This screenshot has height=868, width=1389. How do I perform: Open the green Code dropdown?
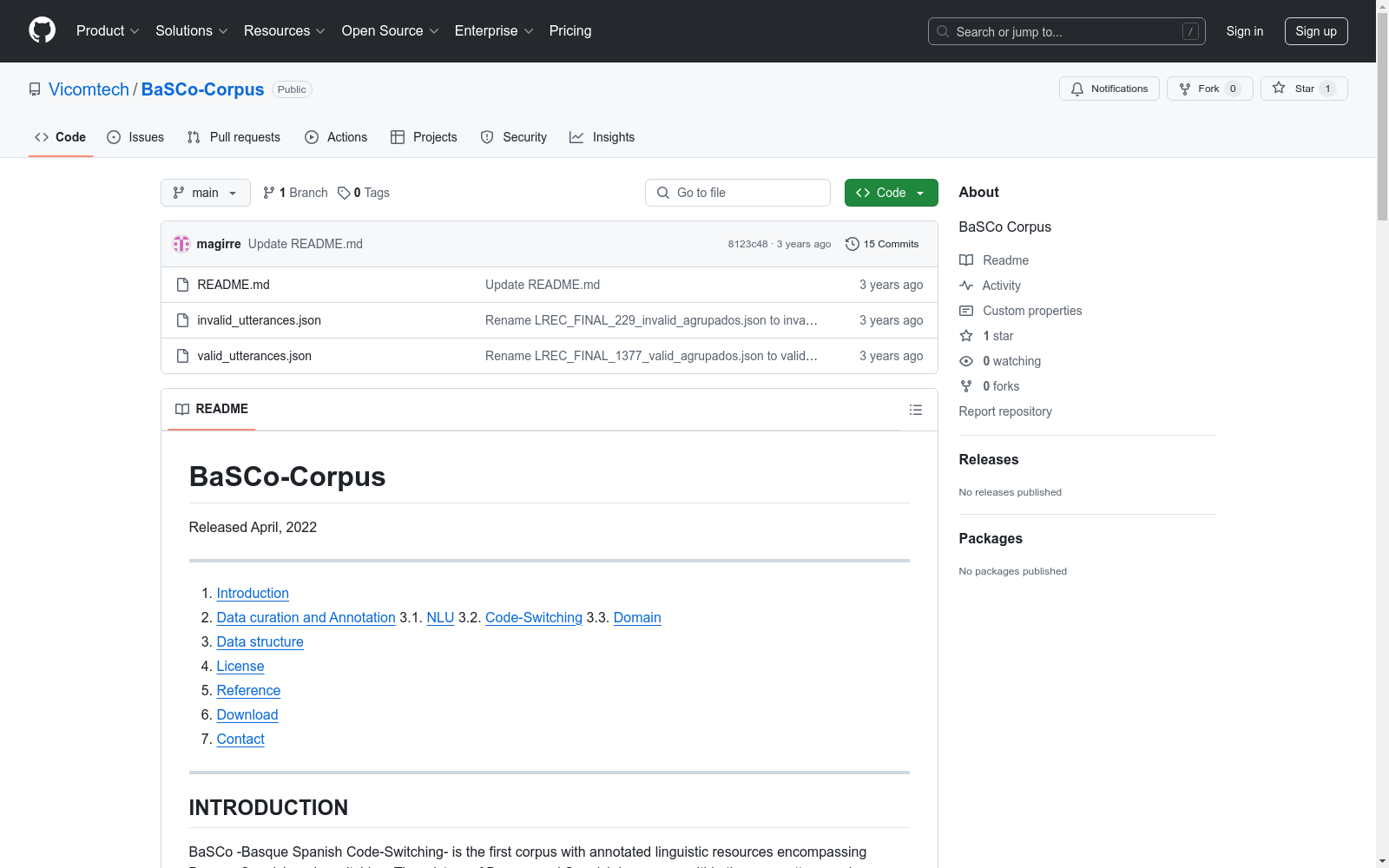point(892,193)
